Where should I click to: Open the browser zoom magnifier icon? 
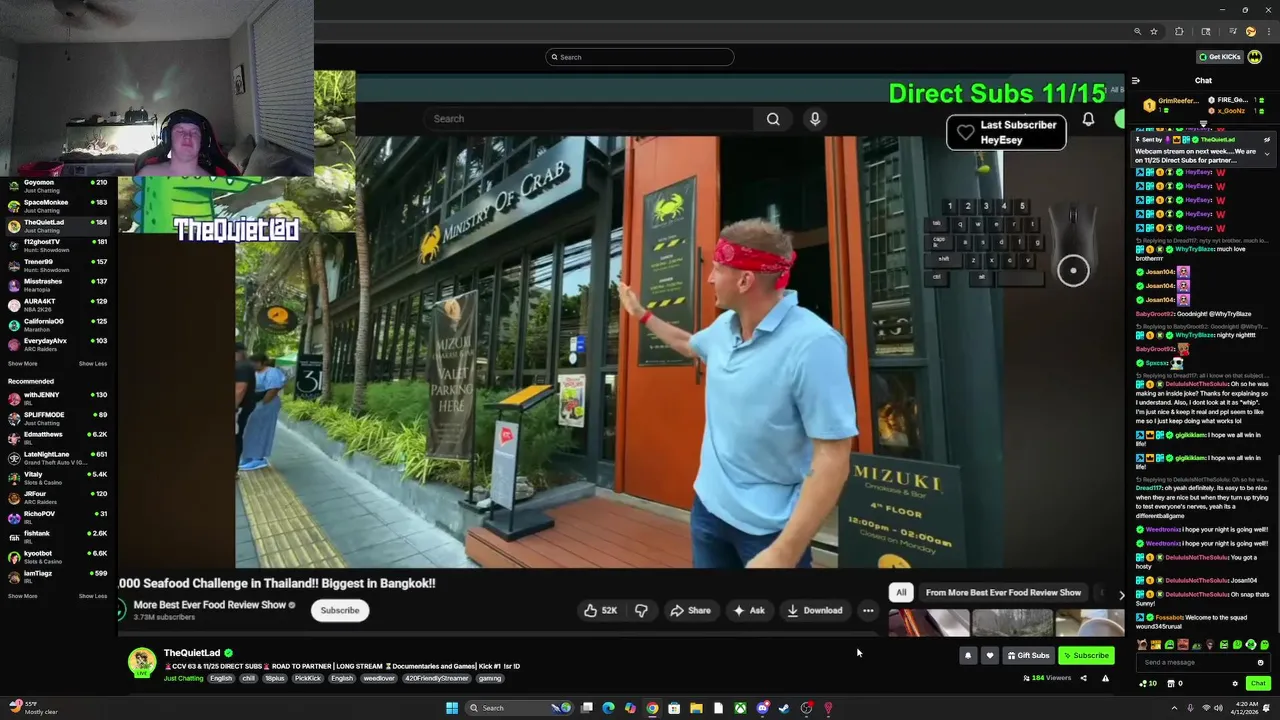(x=1137, y=32)
